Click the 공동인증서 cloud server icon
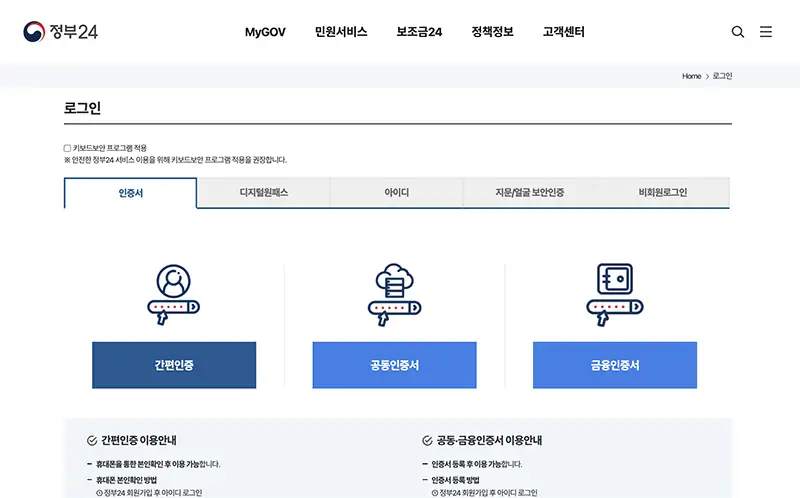 click(394, 294)
